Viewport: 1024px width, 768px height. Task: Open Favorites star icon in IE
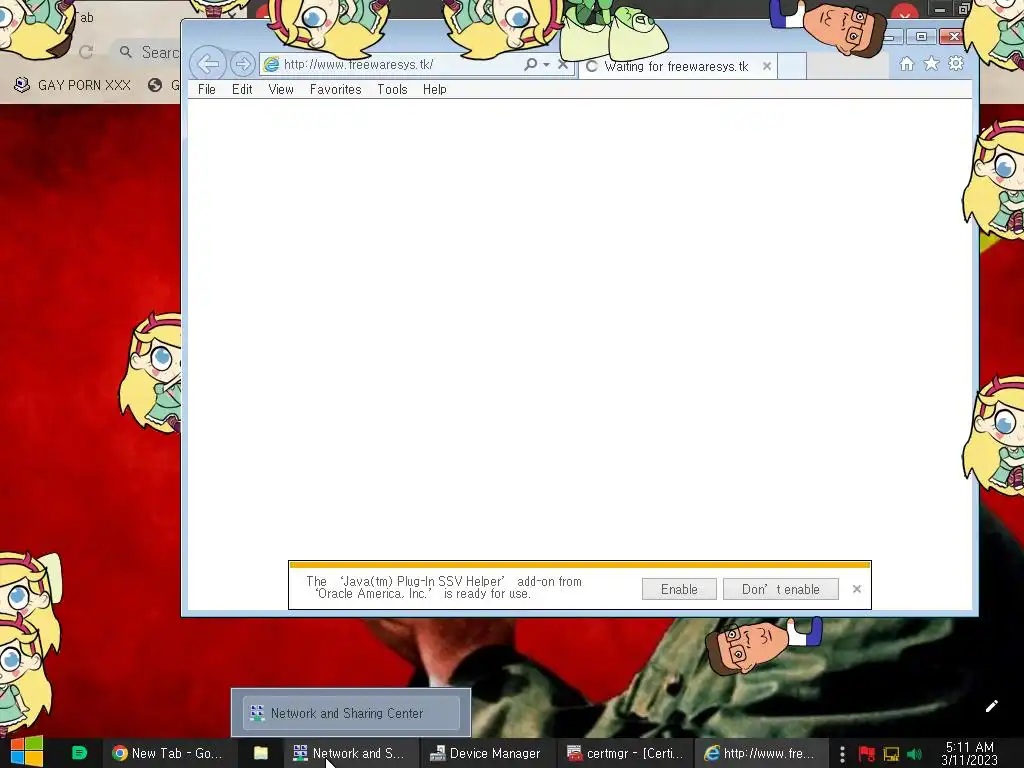931,63
